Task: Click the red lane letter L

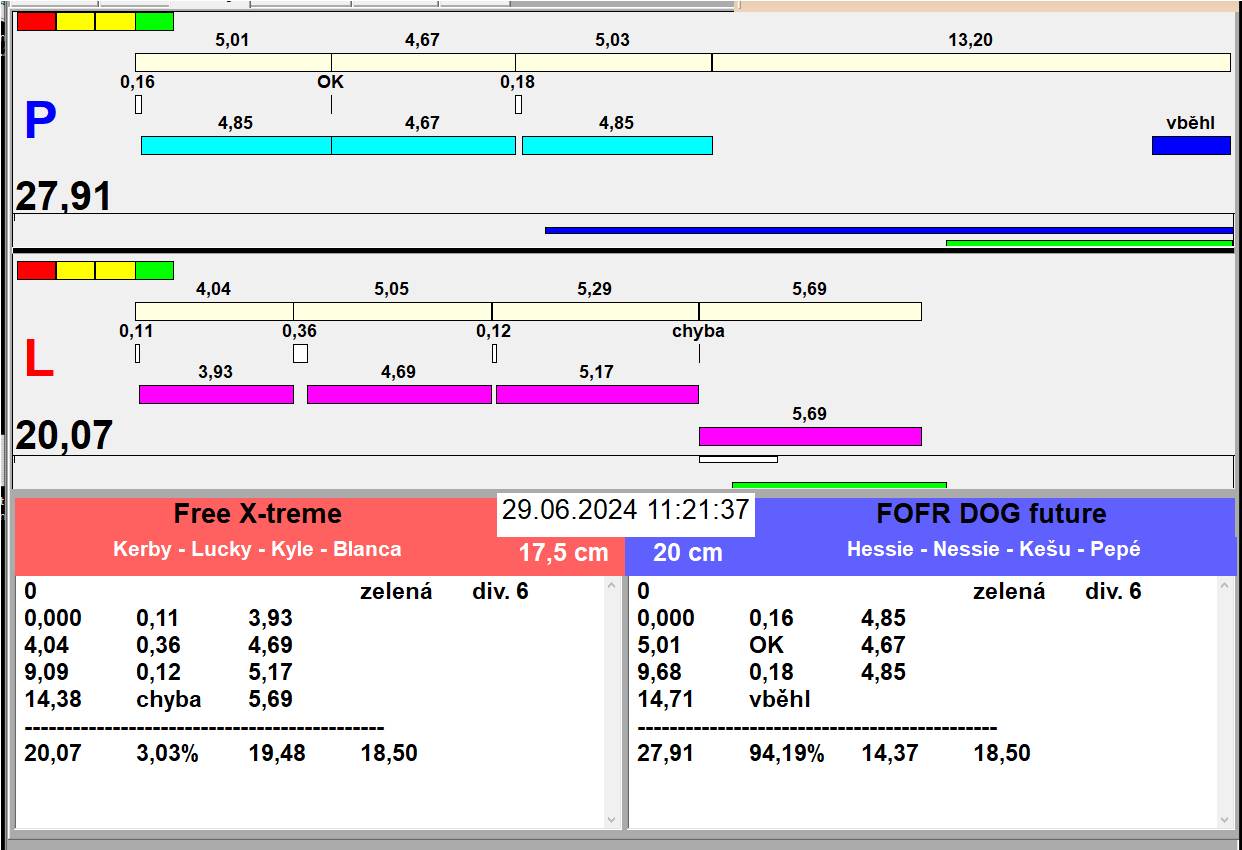Action: click(38, 360)
